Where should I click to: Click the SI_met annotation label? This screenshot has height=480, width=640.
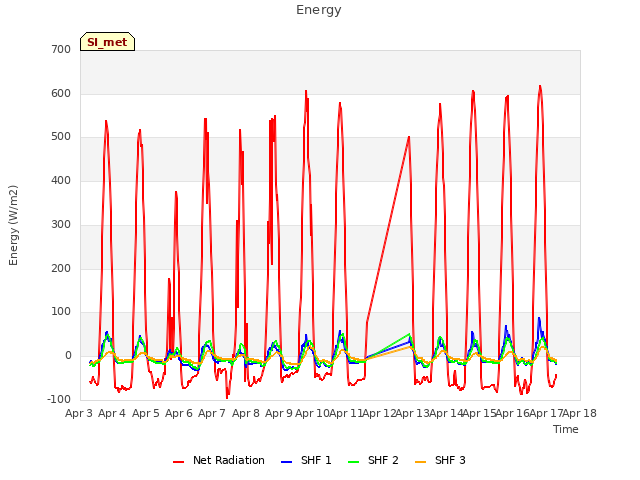coord(107,42)
